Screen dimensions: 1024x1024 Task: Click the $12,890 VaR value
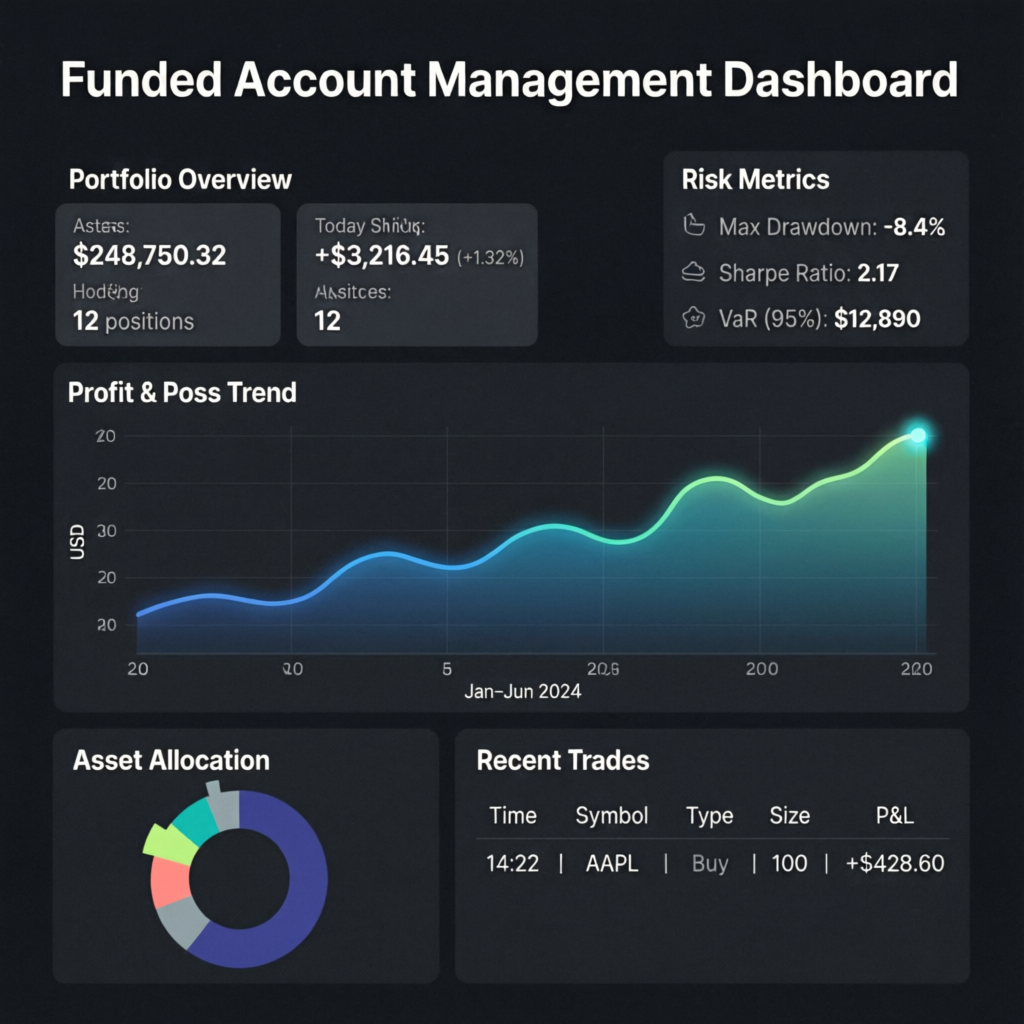(x=877, y=319)
